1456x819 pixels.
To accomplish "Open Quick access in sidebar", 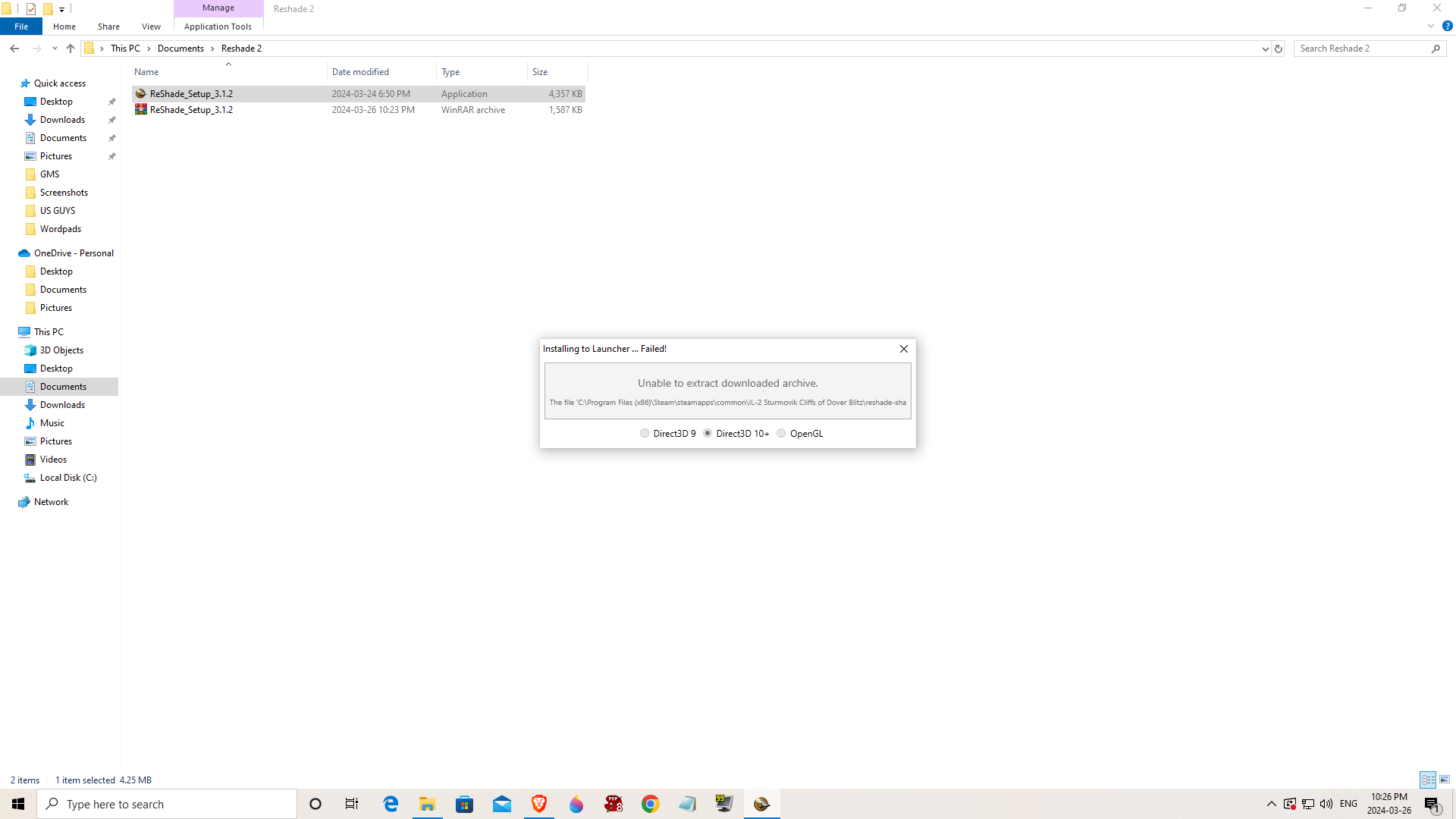I will pyautogui.click(x=59, y=83).
